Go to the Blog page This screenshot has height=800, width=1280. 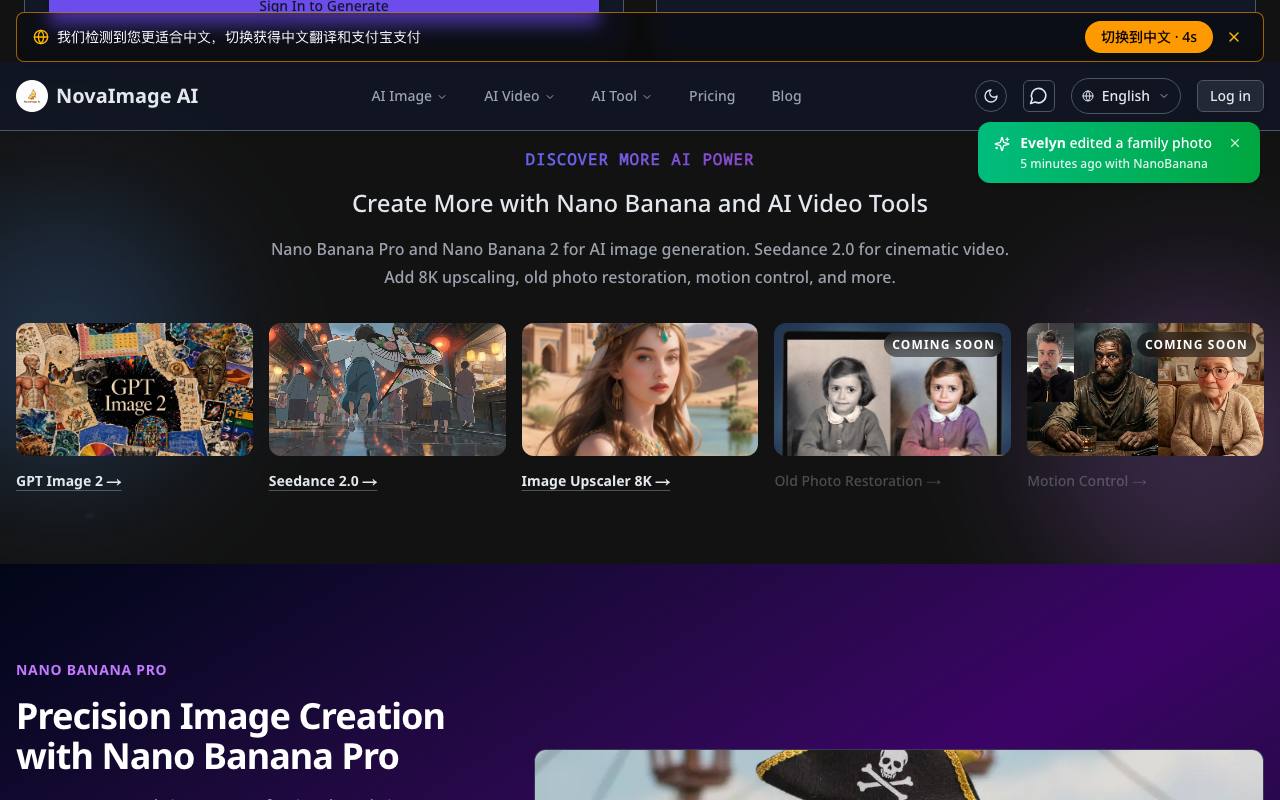point(786,96)
